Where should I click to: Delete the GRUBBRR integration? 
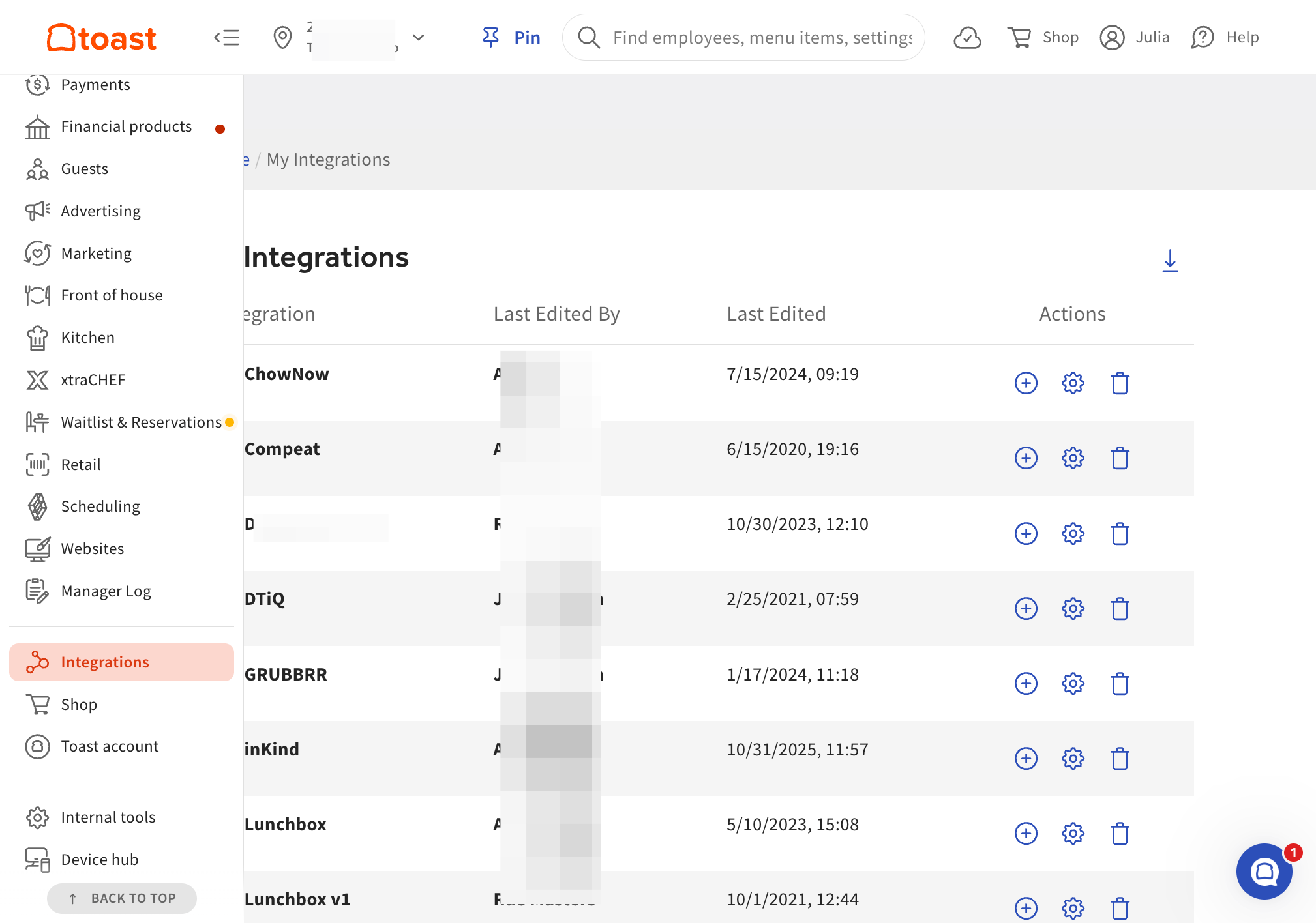coord(1120,684)
